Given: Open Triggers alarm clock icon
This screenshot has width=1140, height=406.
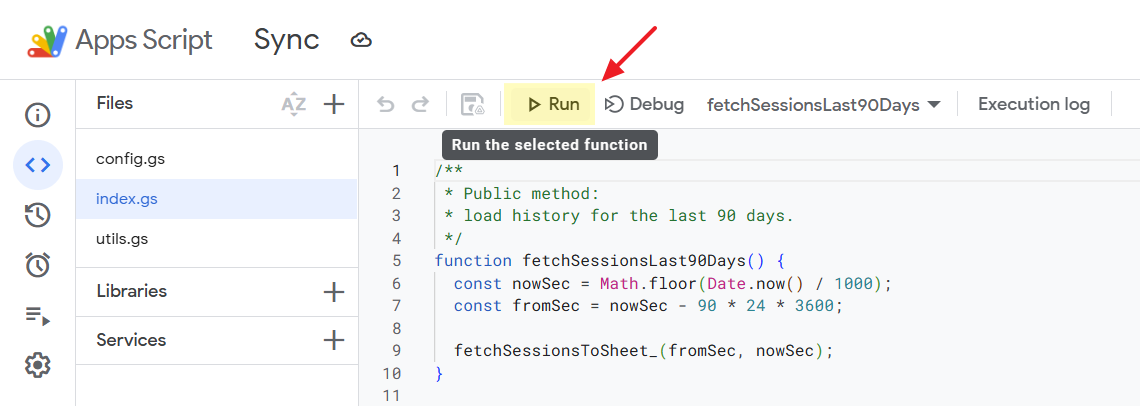Looking at the screenshot, I should 38,265.
